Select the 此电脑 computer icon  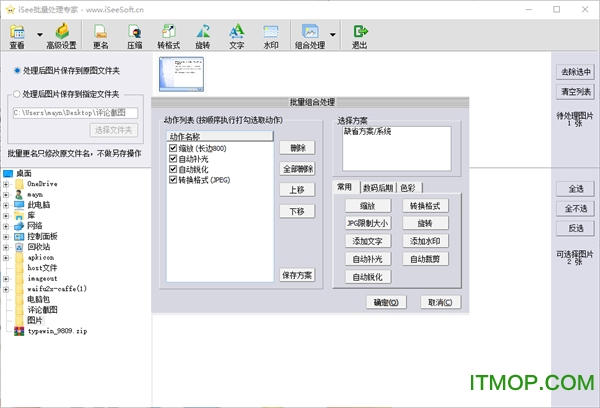[x=19, y=205]
